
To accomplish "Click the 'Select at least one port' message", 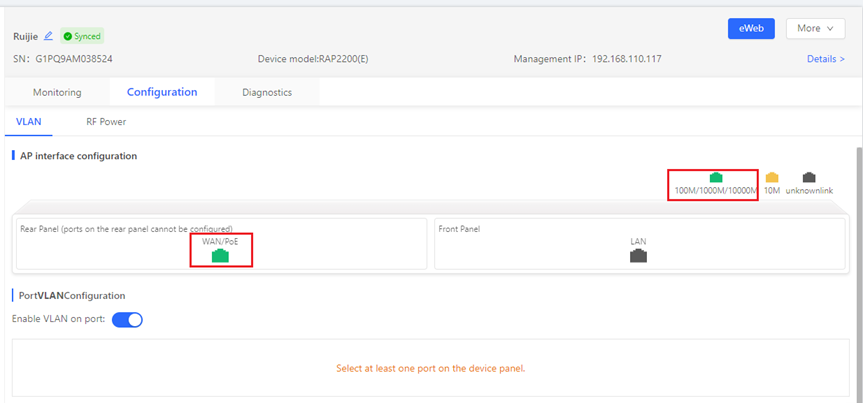I will pyautogui.click(x=431, y=368).
